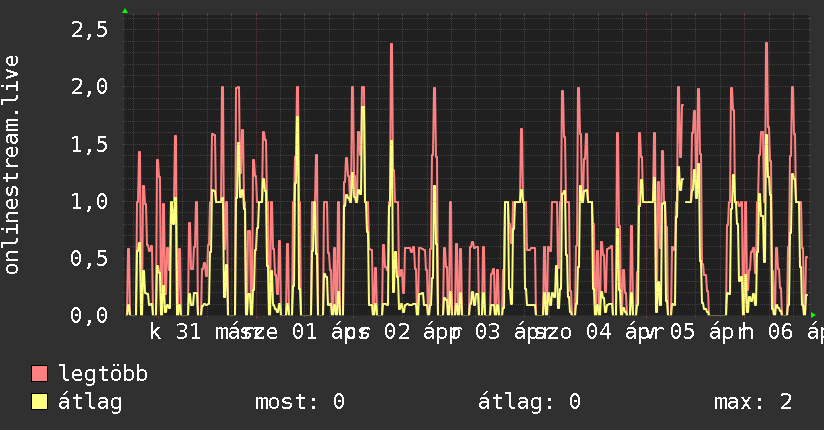The image size is (824, 430).
Task: Click the y-axis label '0,0'
Action: [90, 315]
